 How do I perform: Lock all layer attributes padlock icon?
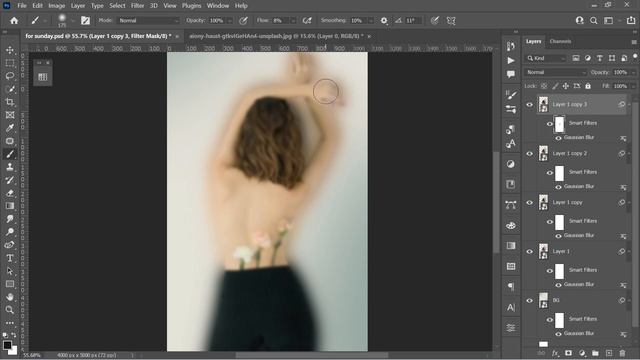point(588,86)
